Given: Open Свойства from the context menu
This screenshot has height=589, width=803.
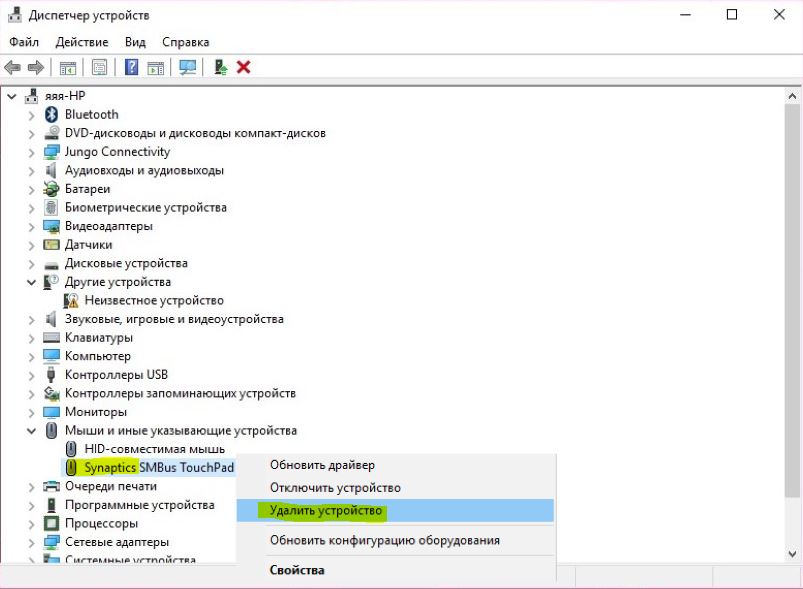Looking at the screenshot, I should [x=395, y=570].
